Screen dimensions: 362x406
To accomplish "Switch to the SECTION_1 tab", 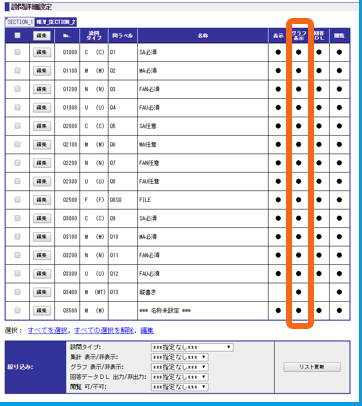I will 19,22.
